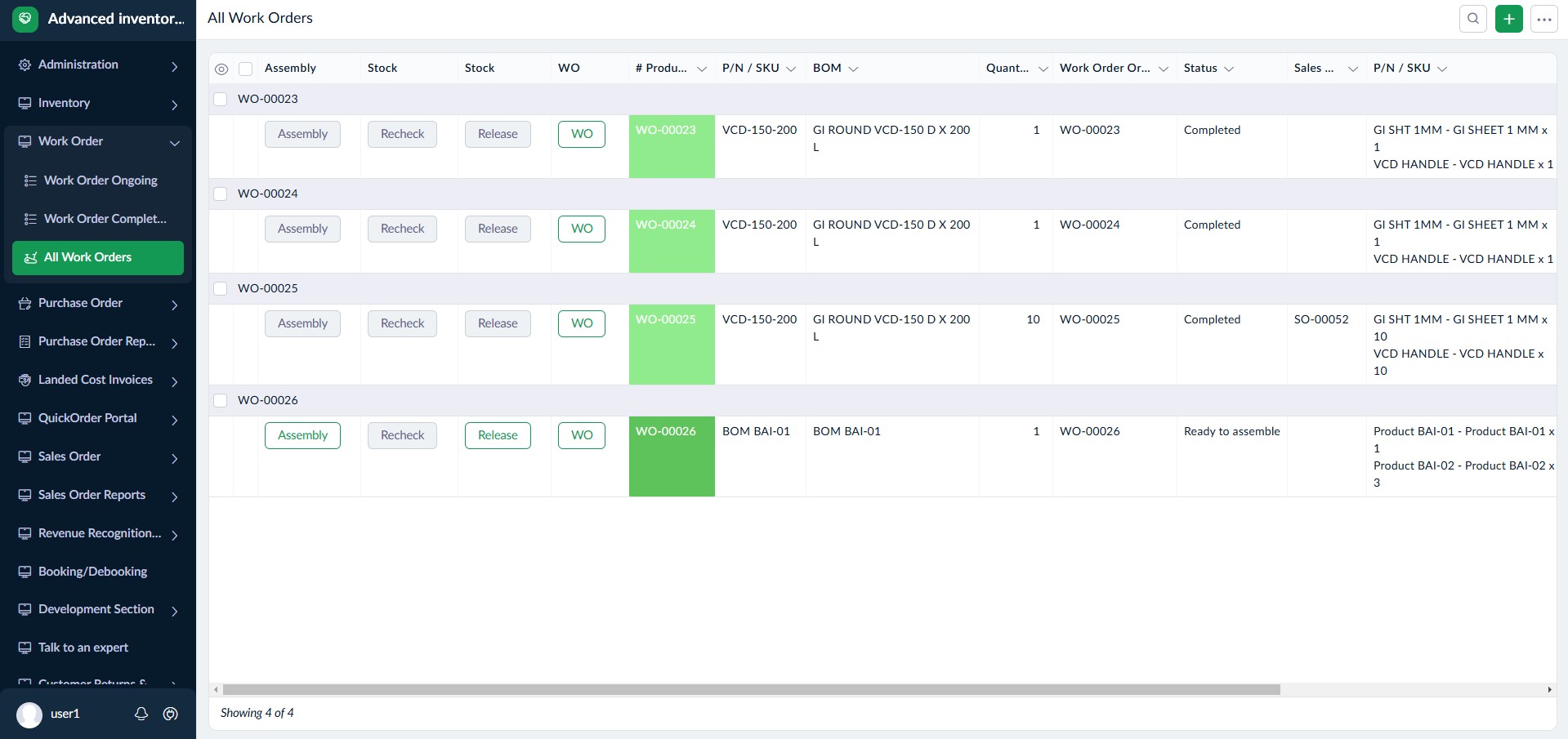Click the Advanced inventory app logo

pyautogui.click(x=25, y=19)
